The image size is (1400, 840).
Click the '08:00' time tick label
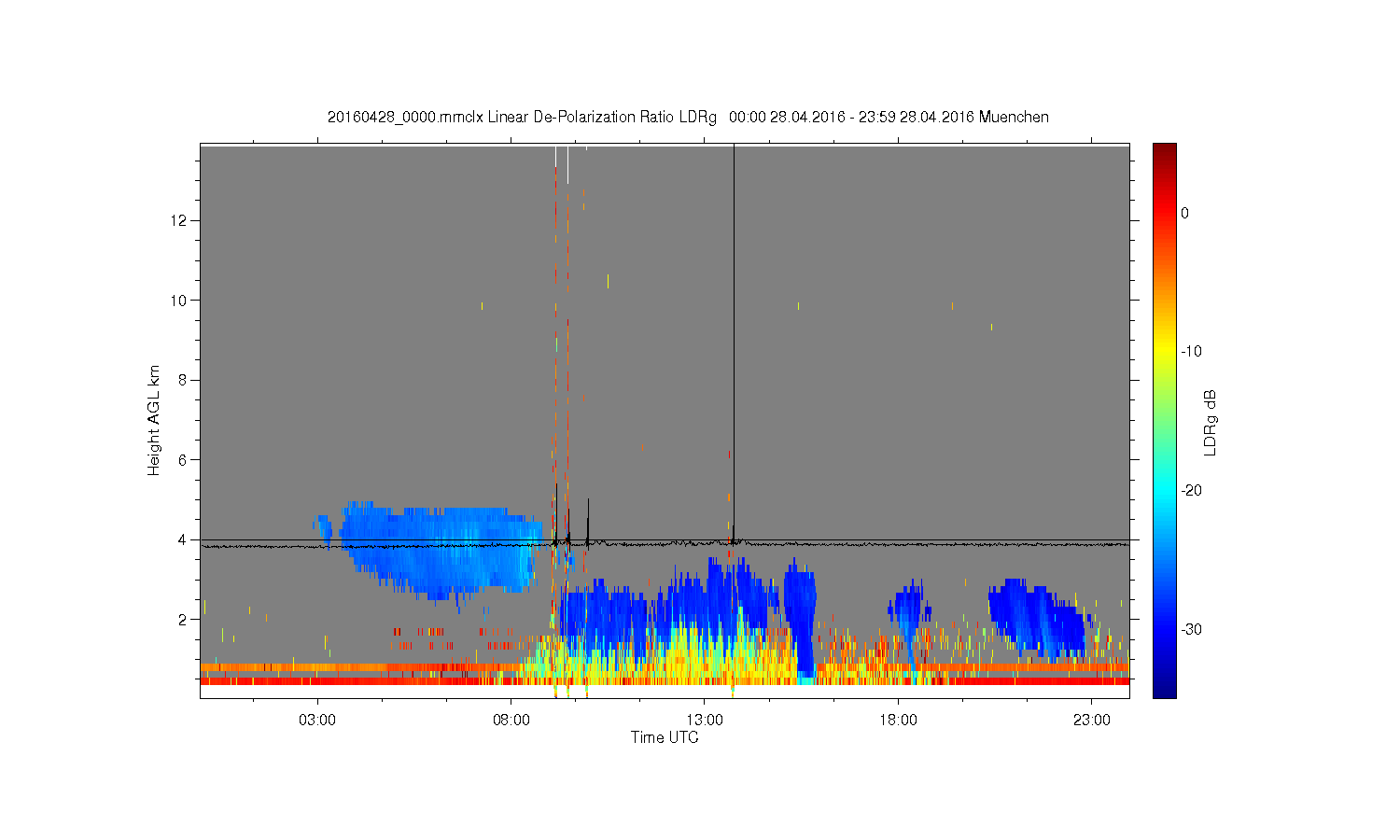click(x=511, y=721)
